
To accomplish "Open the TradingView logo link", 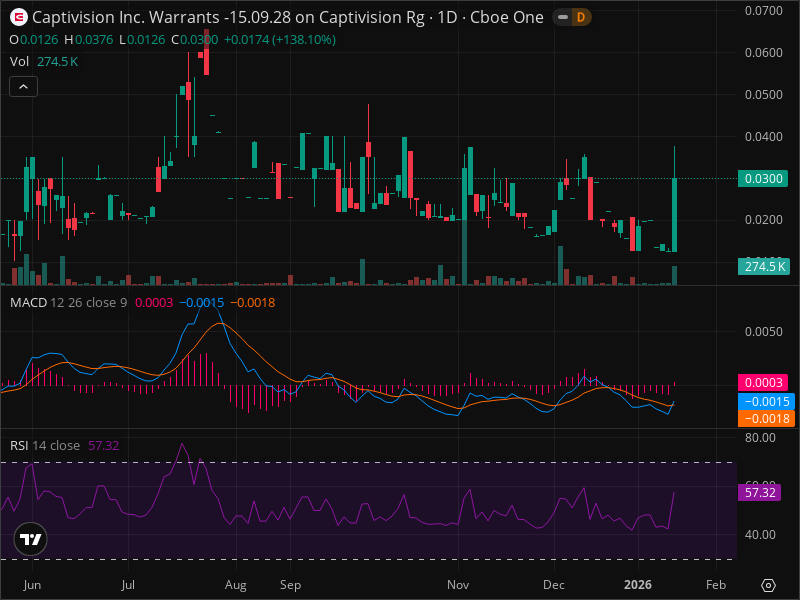I will 31,539.
